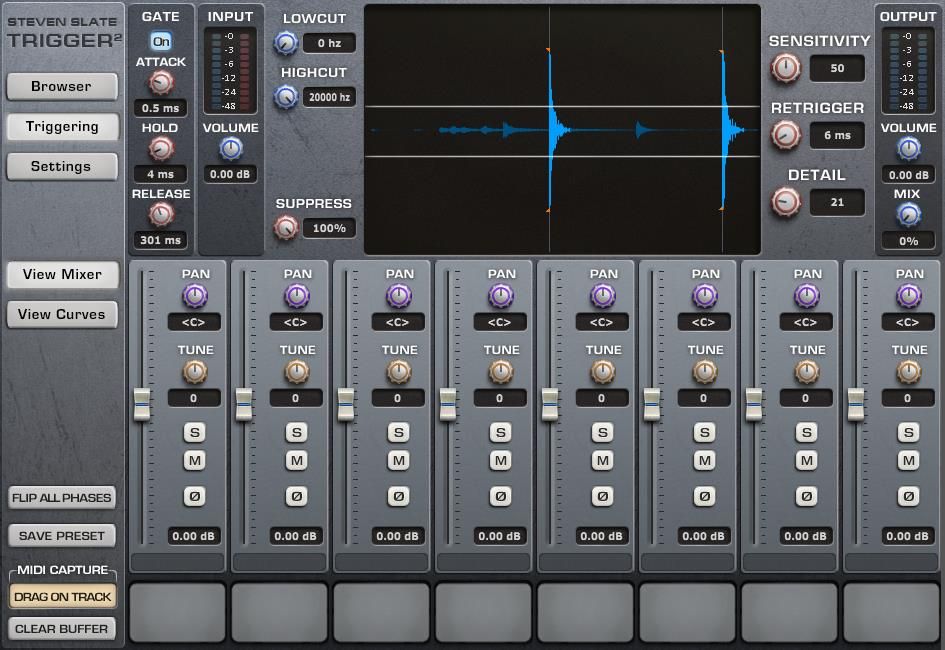Click the Detail knob

(786, 202)
